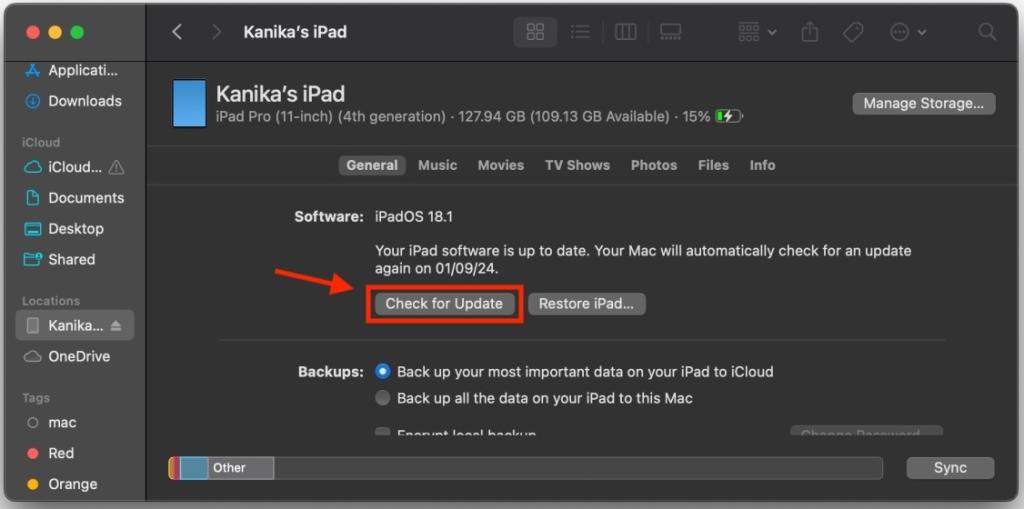
Task: Open the General tab
Action: (372, 165)
